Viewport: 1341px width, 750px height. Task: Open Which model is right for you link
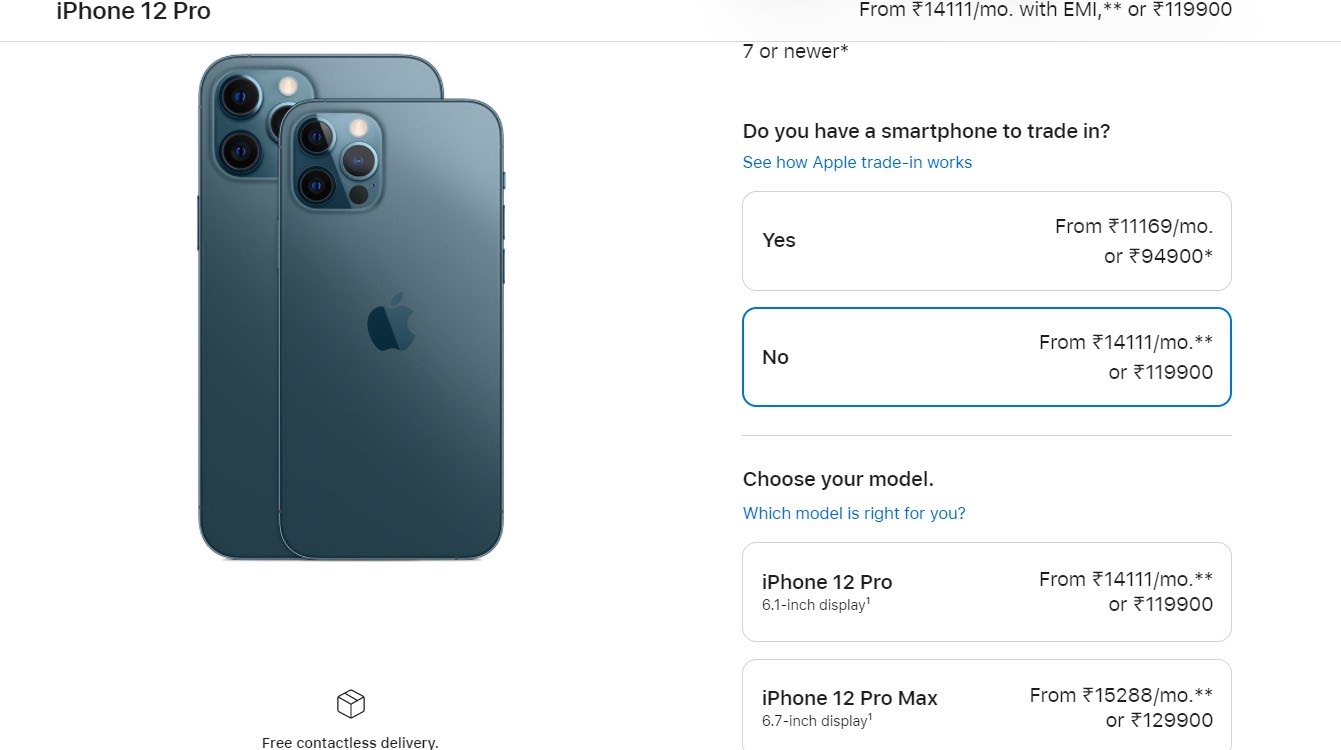click(x=854, y=513)
